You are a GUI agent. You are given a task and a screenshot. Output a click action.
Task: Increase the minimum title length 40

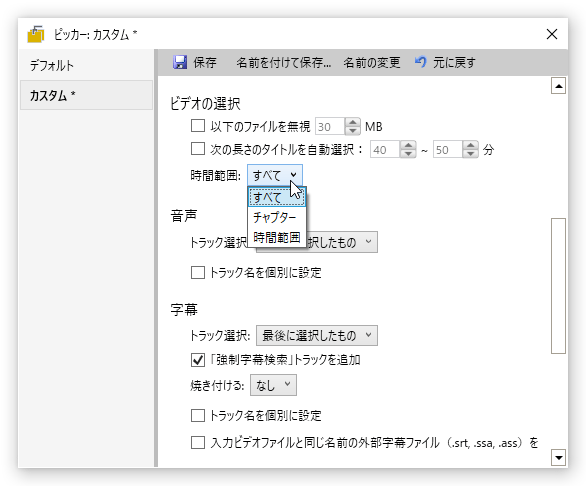click(x=408, y=145)
